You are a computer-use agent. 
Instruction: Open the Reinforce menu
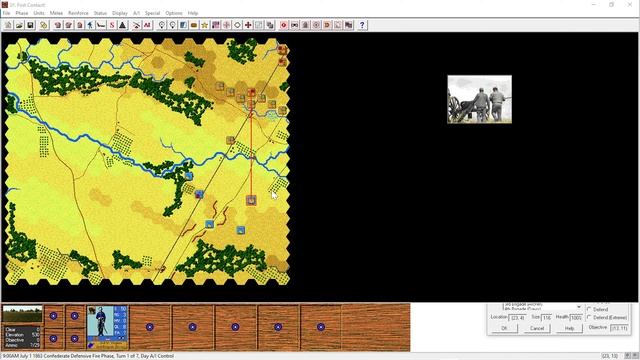pos(78,13)
